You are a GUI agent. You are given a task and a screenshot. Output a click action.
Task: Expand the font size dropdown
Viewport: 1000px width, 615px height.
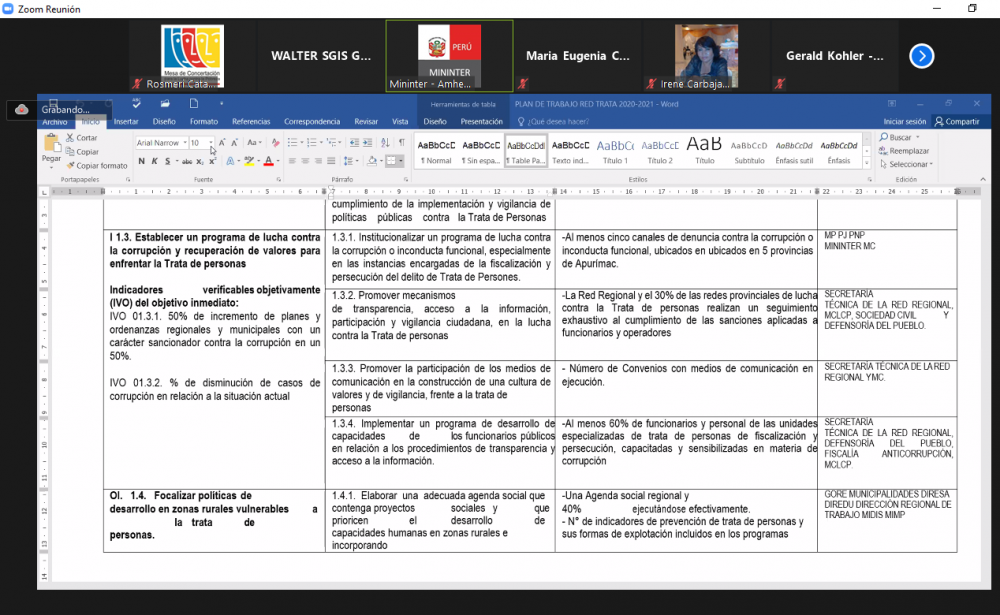click(x=211, y=143)
